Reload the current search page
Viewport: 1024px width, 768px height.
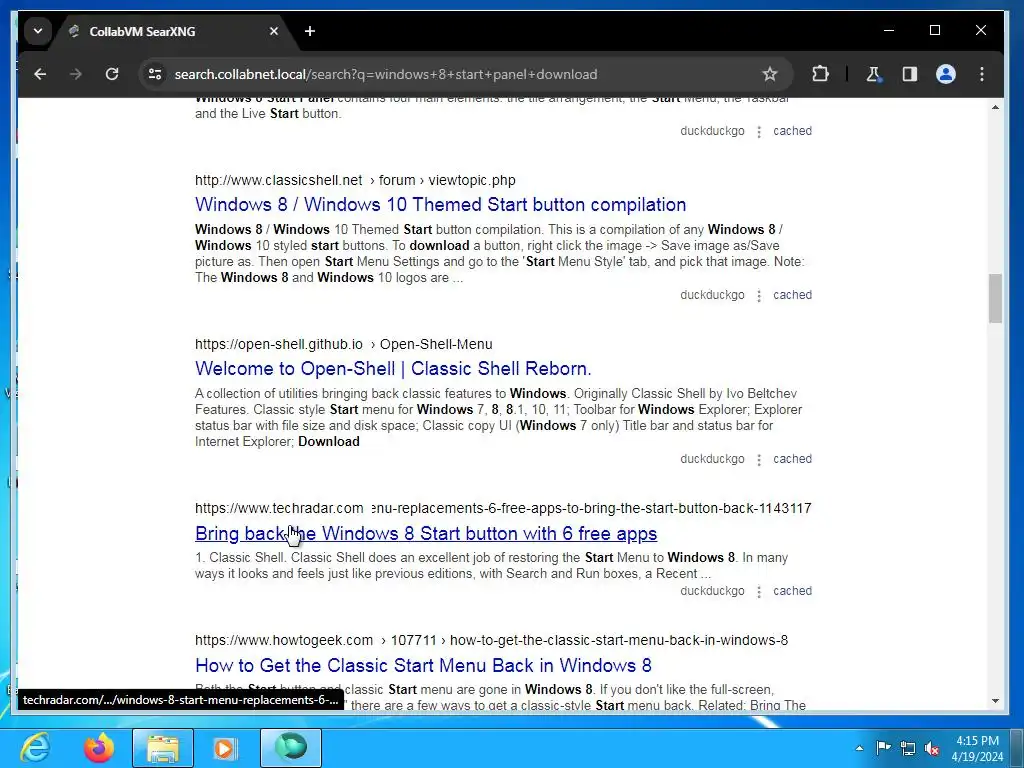(x=112, y=74)
